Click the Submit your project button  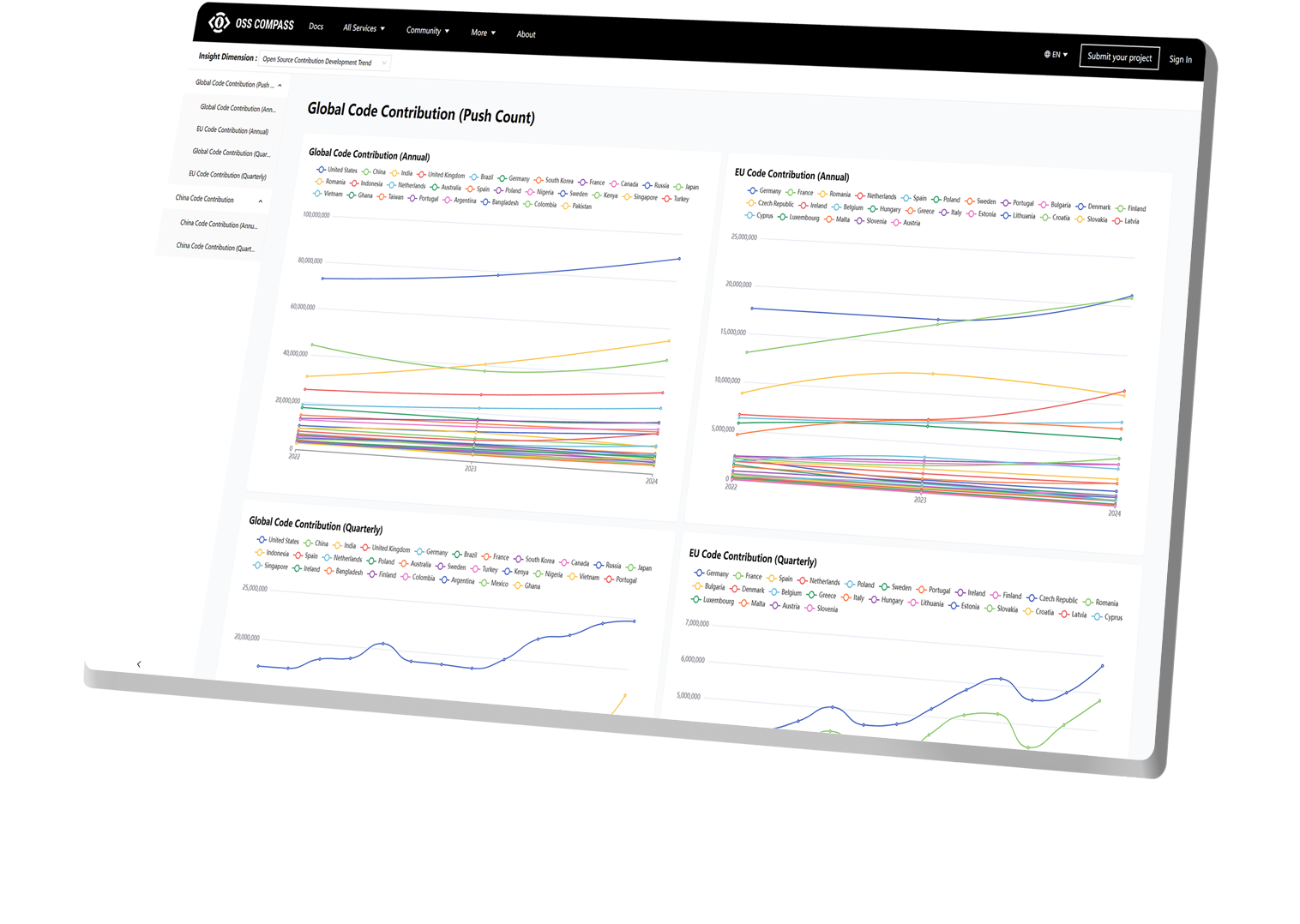click(1118, 57)
